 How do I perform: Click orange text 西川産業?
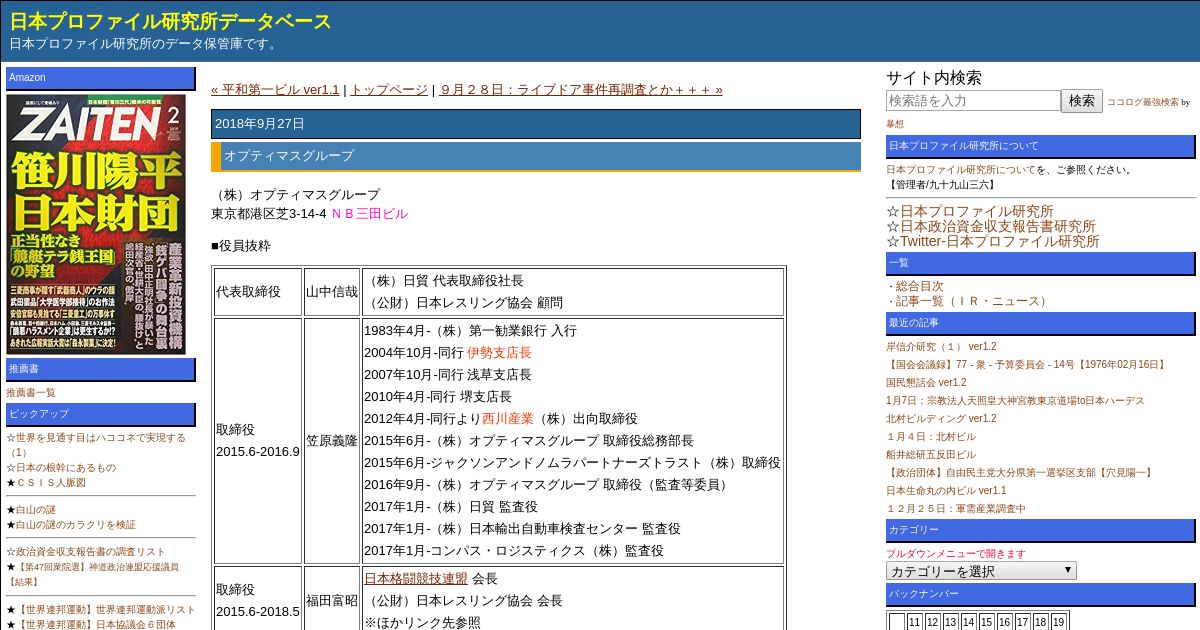point(508,419)
